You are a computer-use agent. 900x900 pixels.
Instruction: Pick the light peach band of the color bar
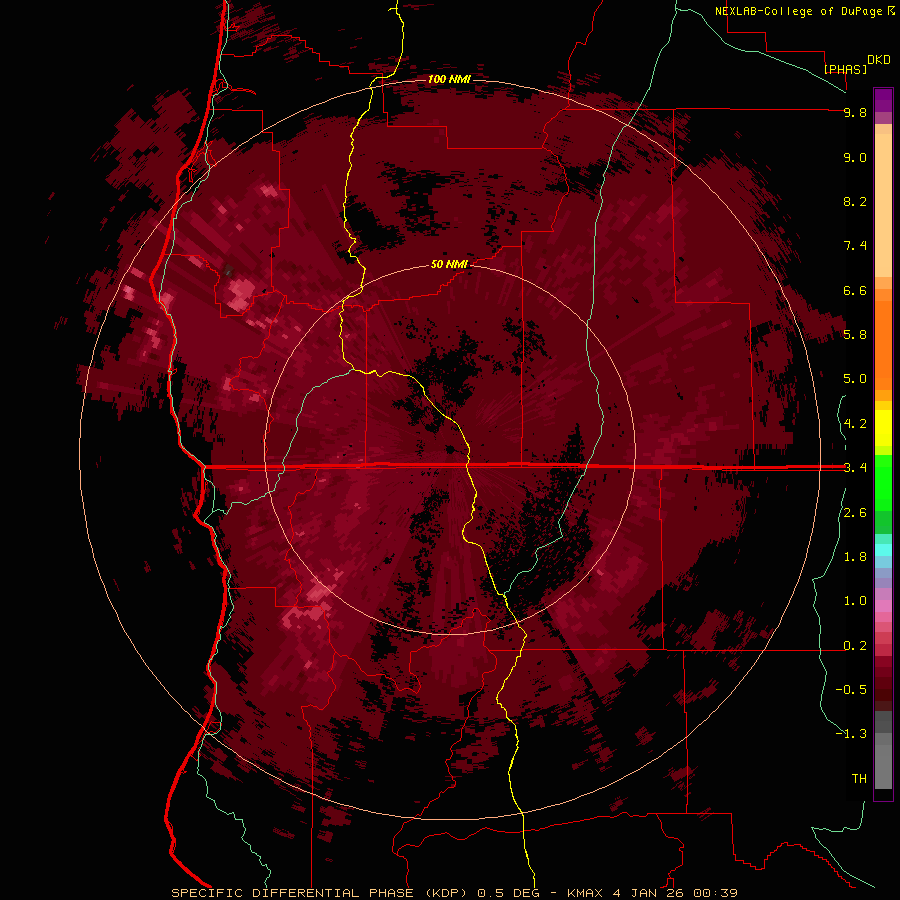coord(883,204)
